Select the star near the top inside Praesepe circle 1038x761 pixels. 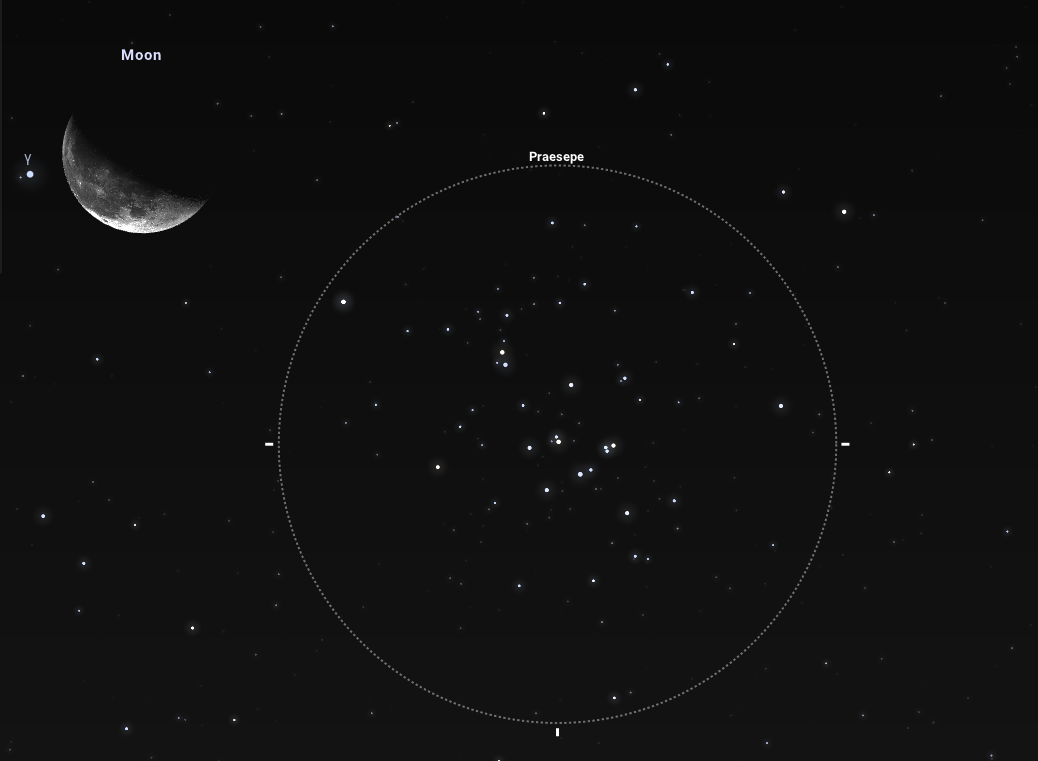[552, 223]
